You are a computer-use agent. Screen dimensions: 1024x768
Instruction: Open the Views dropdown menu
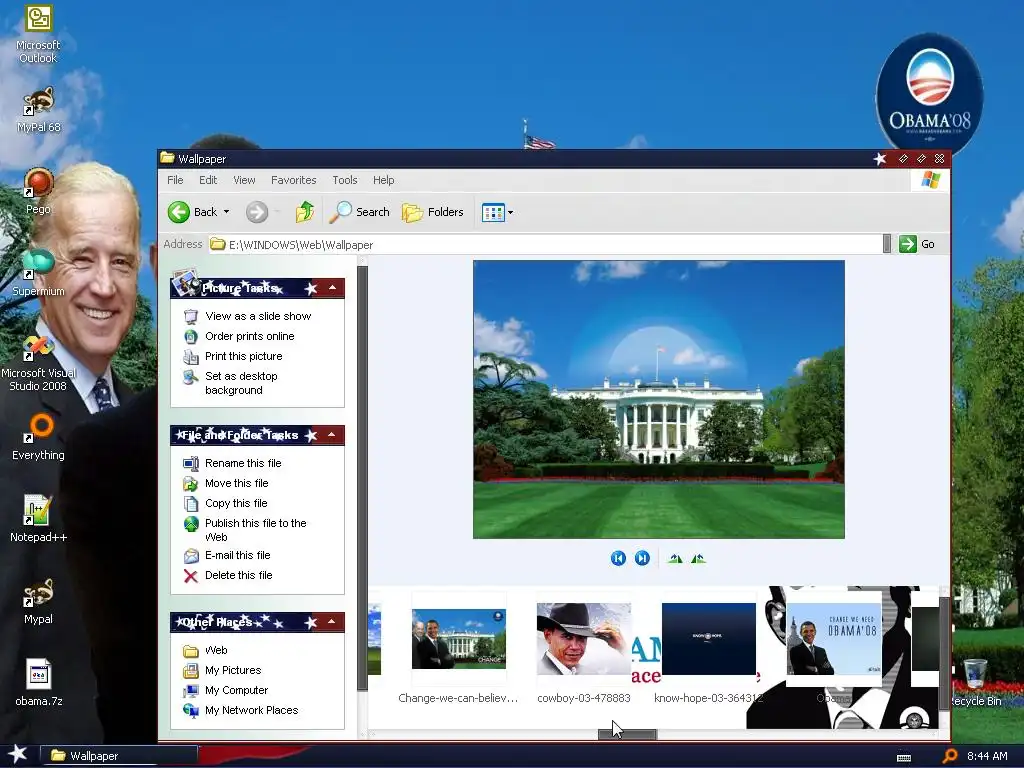[498, 212]
